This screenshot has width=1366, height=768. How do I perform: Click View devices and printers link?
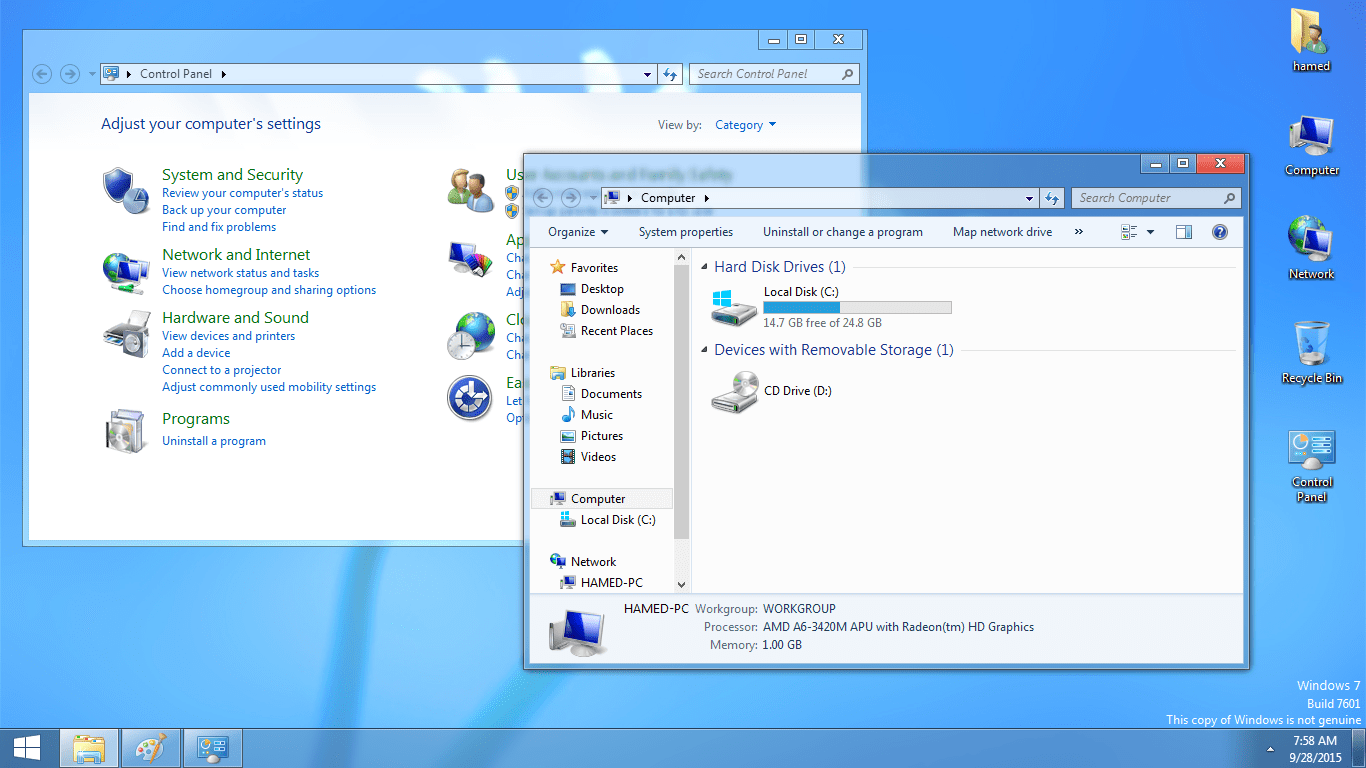point(229,336)
